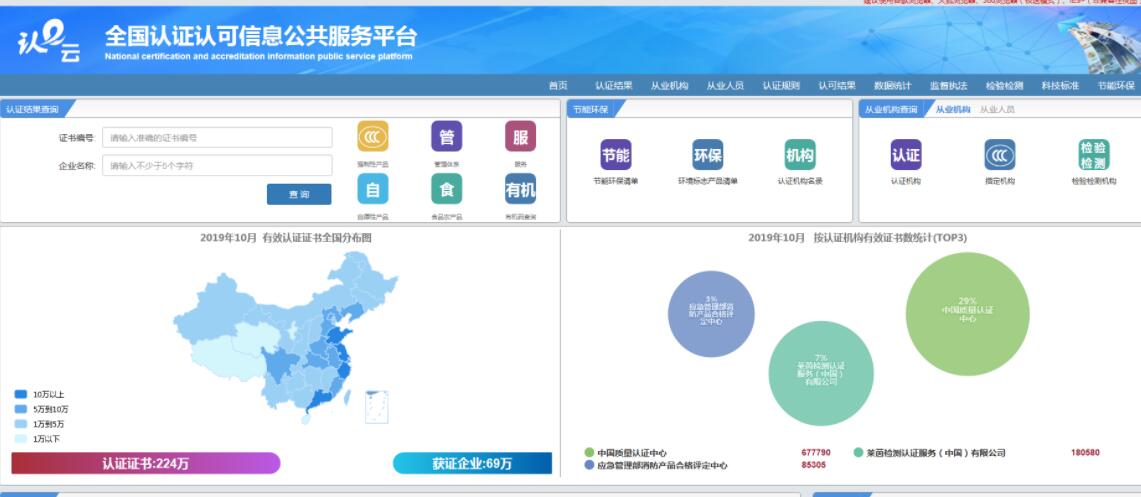Click the 29% 中国质量认证中心 green bubble
1141x497 pixels.
[x=967, y=308]
